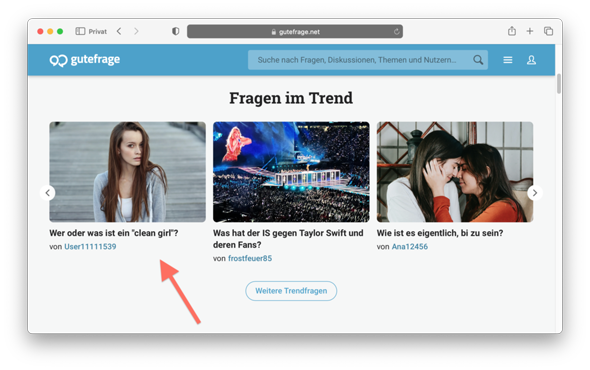Visit profile User11111539
590x370 pixels.
point(90,247)
